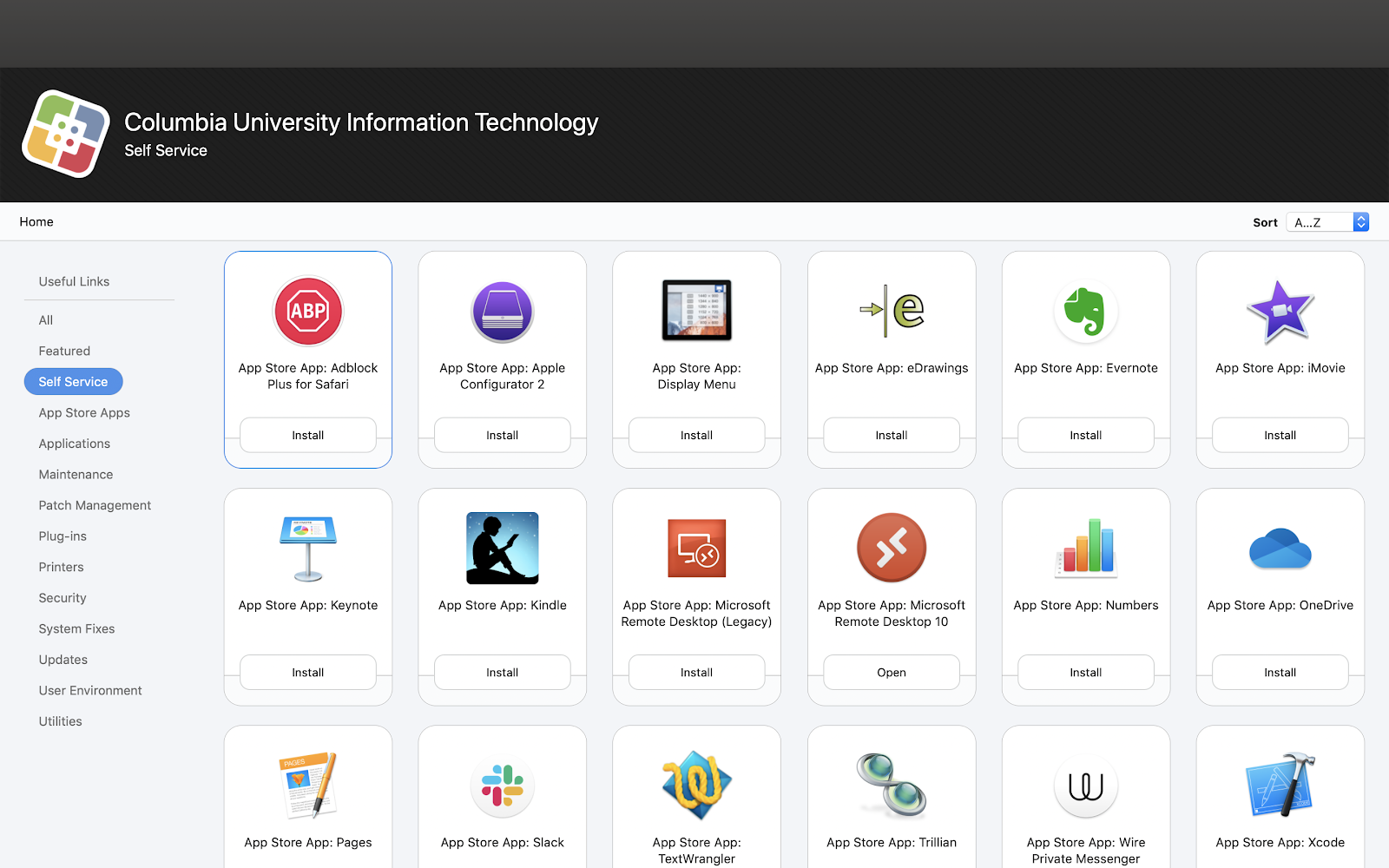Click the OneDrive cloud icon
Image resolution: width=1389 pixels, height=868 pixels.
click(1280, 549)
